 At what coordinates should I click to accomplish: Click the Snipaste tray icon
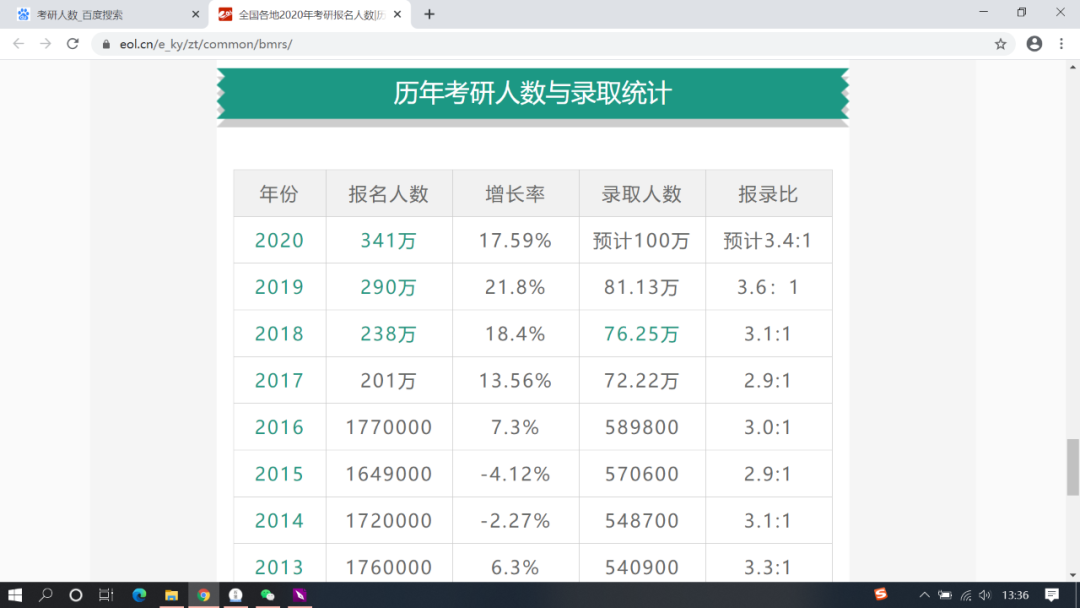coord(881,594)
